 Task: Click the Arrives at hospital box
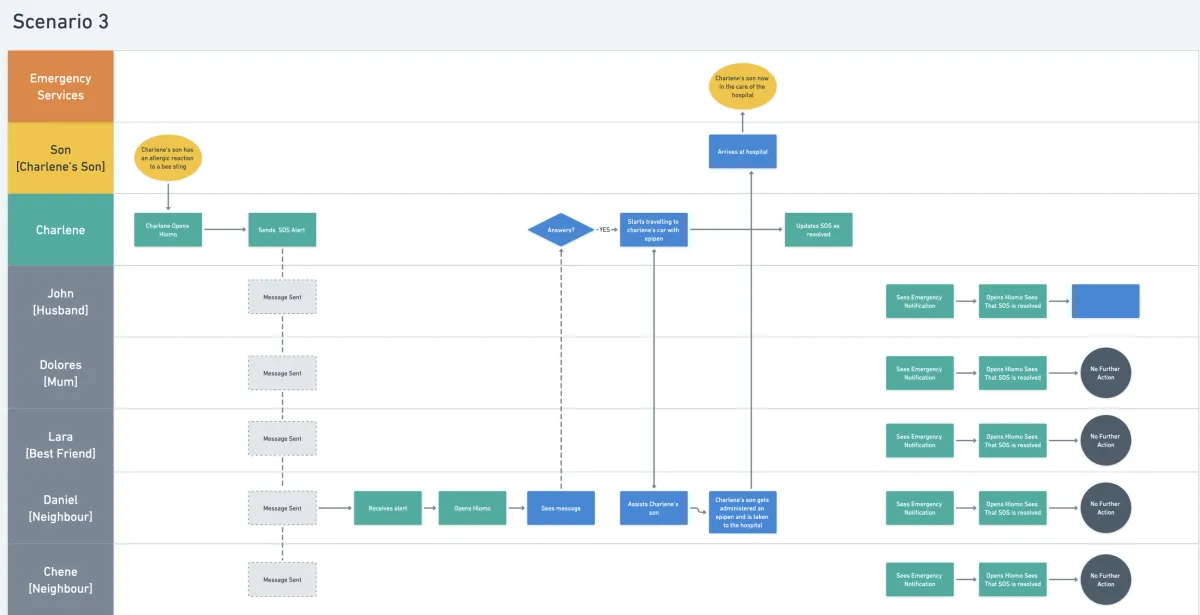743,152
